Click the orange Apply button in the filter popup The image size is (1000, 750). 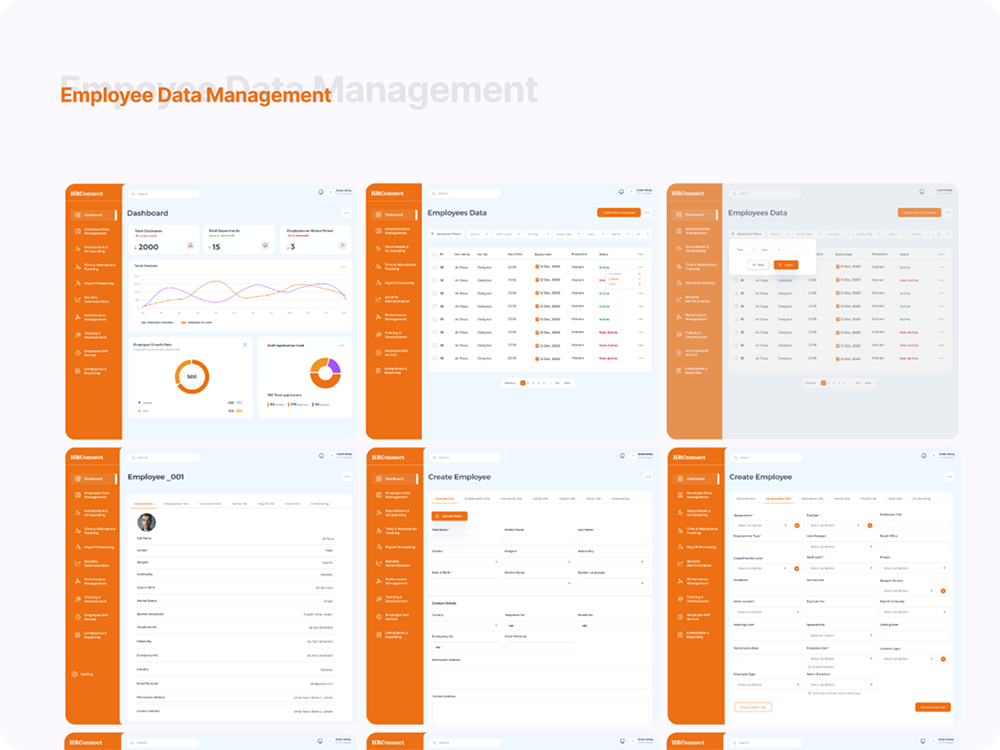786,265
